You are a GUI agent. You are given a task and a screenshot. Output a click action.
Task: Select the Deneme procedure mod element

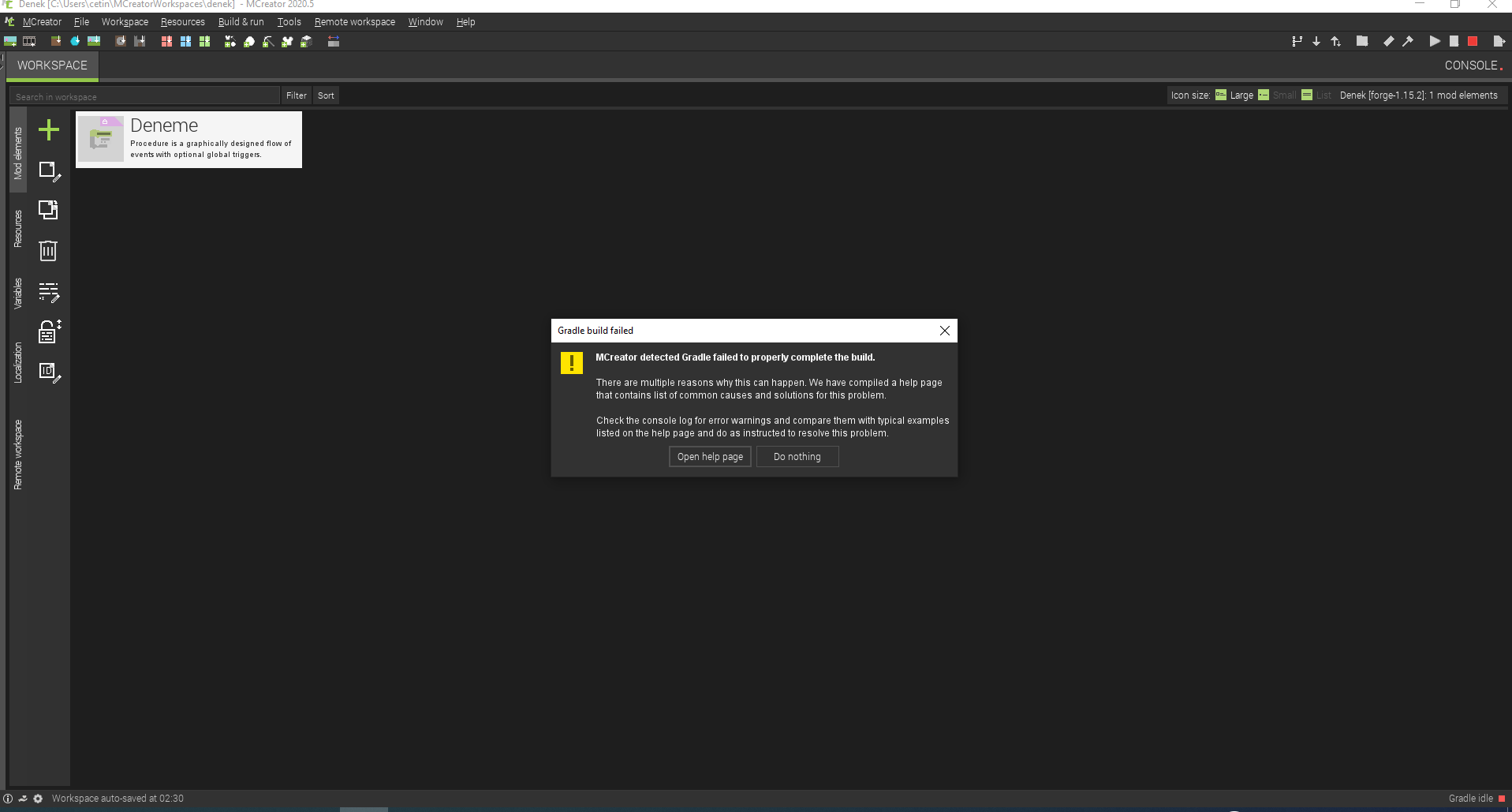click(189, 140)
